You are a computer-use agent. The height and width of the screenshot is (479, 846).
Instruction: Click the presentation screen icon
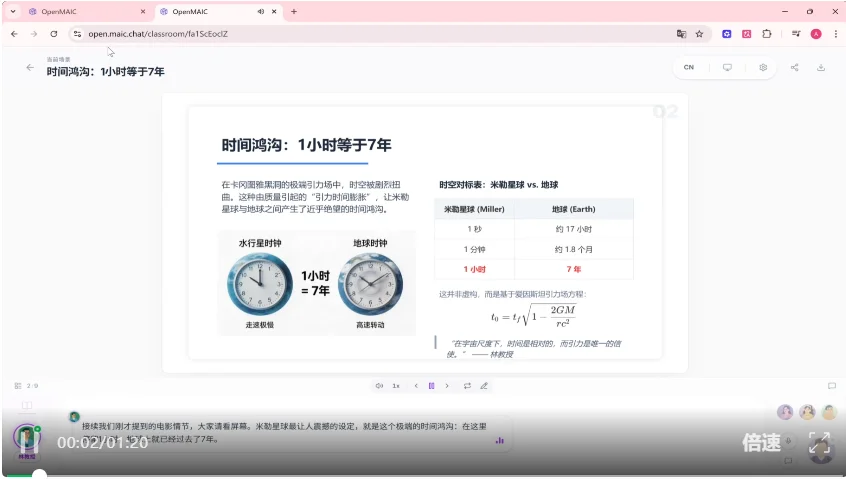click(x=727, y=67)
